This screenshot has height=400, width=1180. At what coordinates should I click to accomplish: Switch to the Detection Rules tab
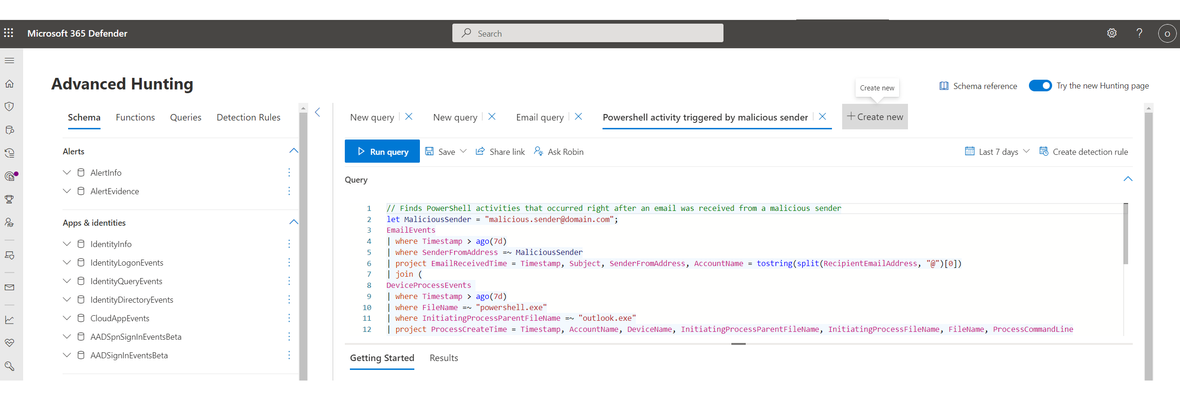(x=248, y=117)
